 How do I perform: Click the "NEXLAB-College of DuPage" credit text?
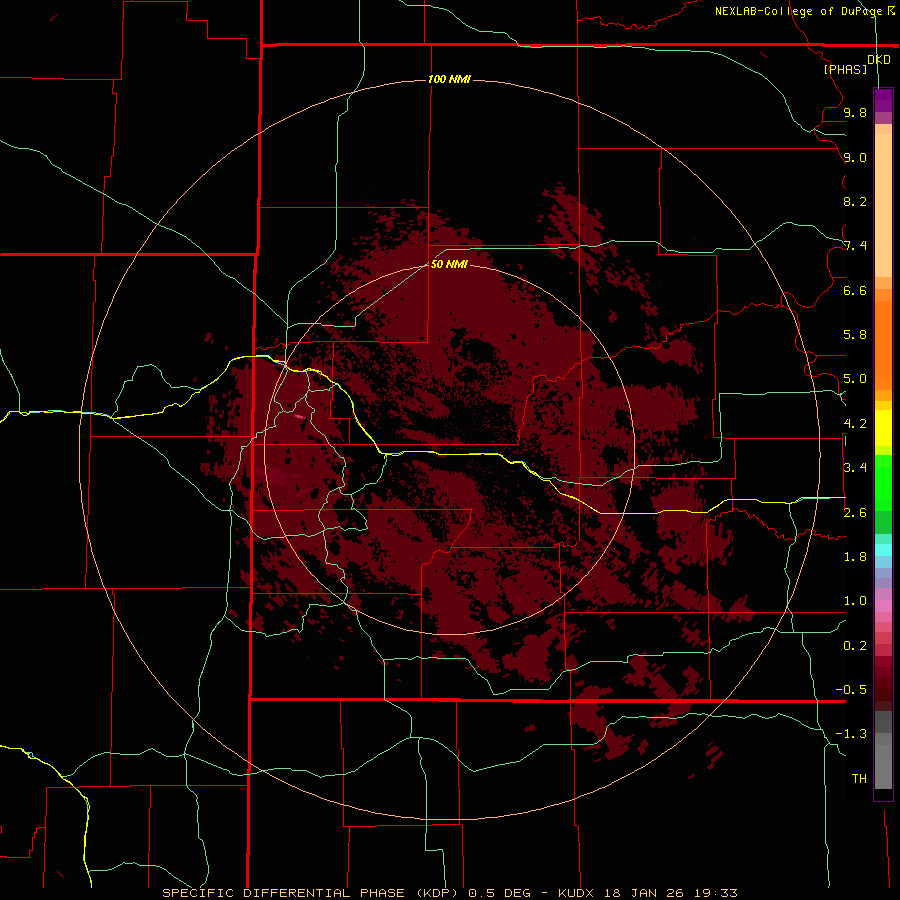tap(799, 11)
